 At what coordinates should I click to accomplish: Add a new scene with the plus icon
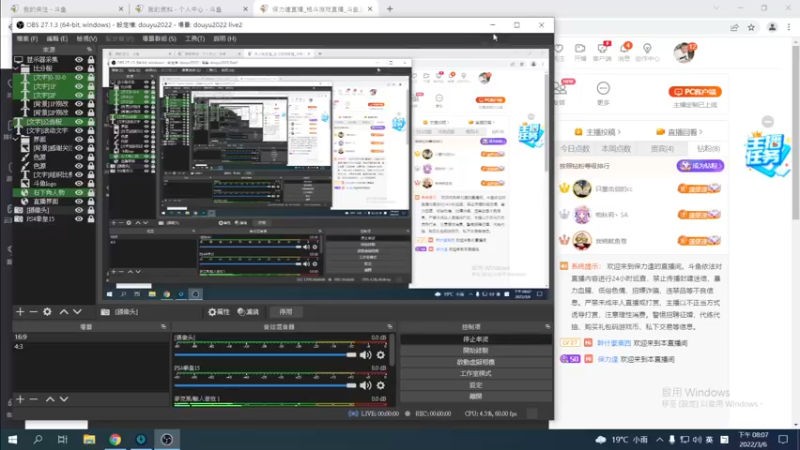(20, 399)
